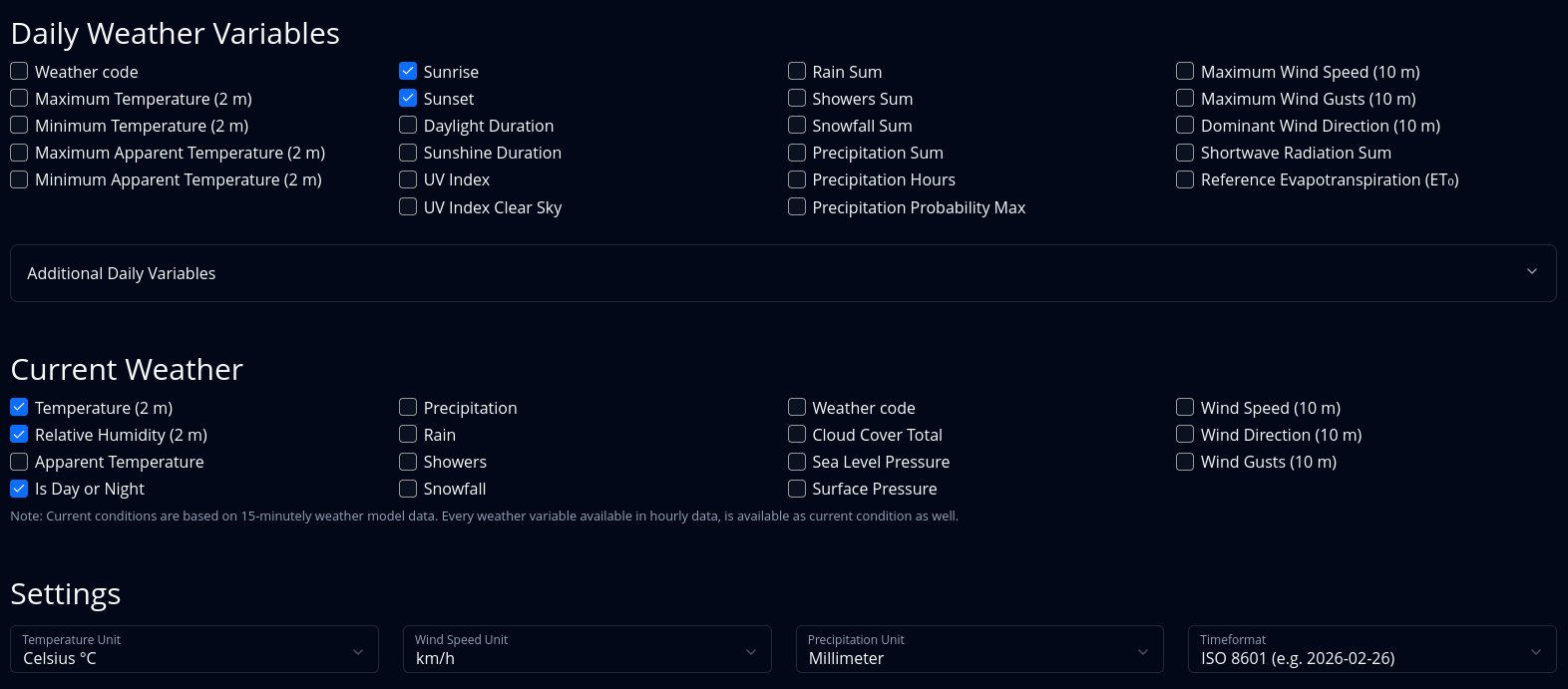This screenshot has height=689, width=1568.
Task: Open the Timeformat dropdown
Action: click(1372, 650)
